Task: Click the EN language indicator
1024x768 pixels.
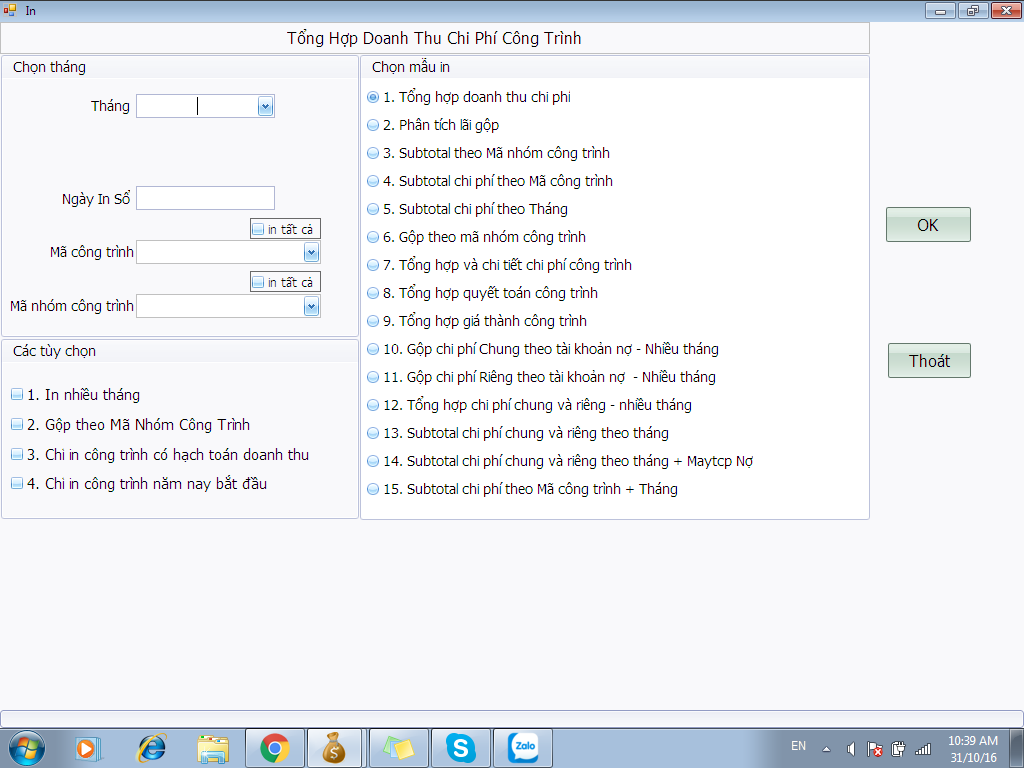Action: [798, 746]
